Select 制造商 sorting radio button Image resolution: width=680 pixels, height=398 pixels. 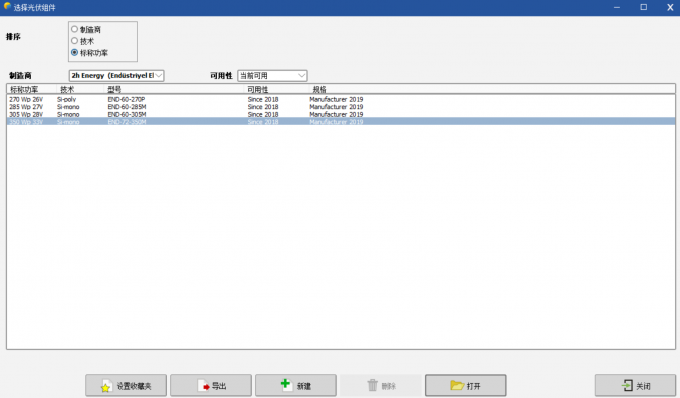(74, 29)
